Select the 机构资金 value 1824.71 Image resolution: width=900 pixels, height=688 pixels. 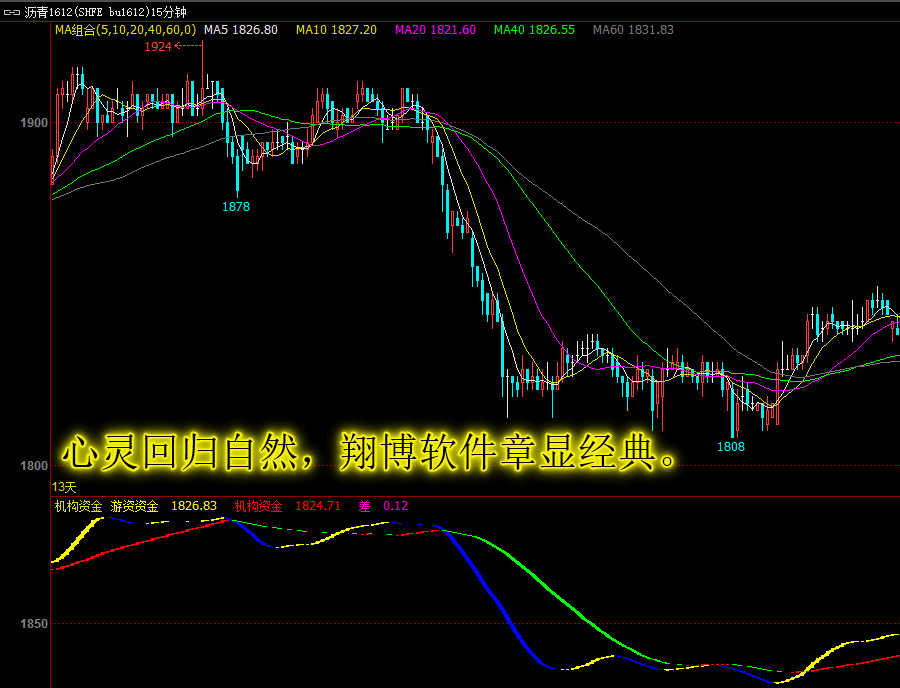click(x=318, y=506)
